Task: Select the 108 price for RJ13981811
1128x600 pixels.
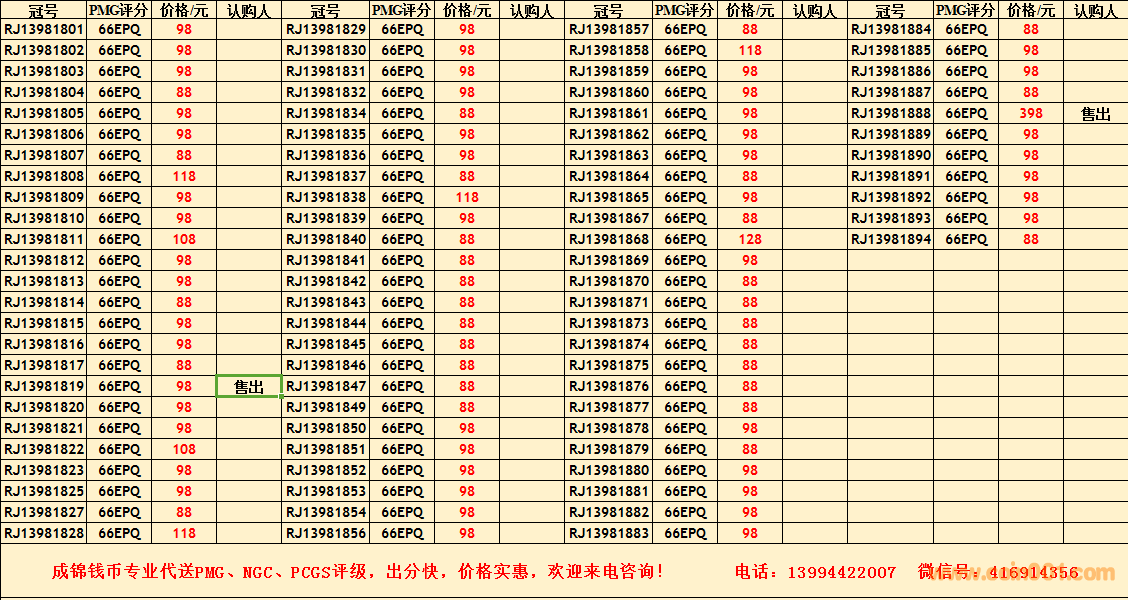Action: click(184, 240)
